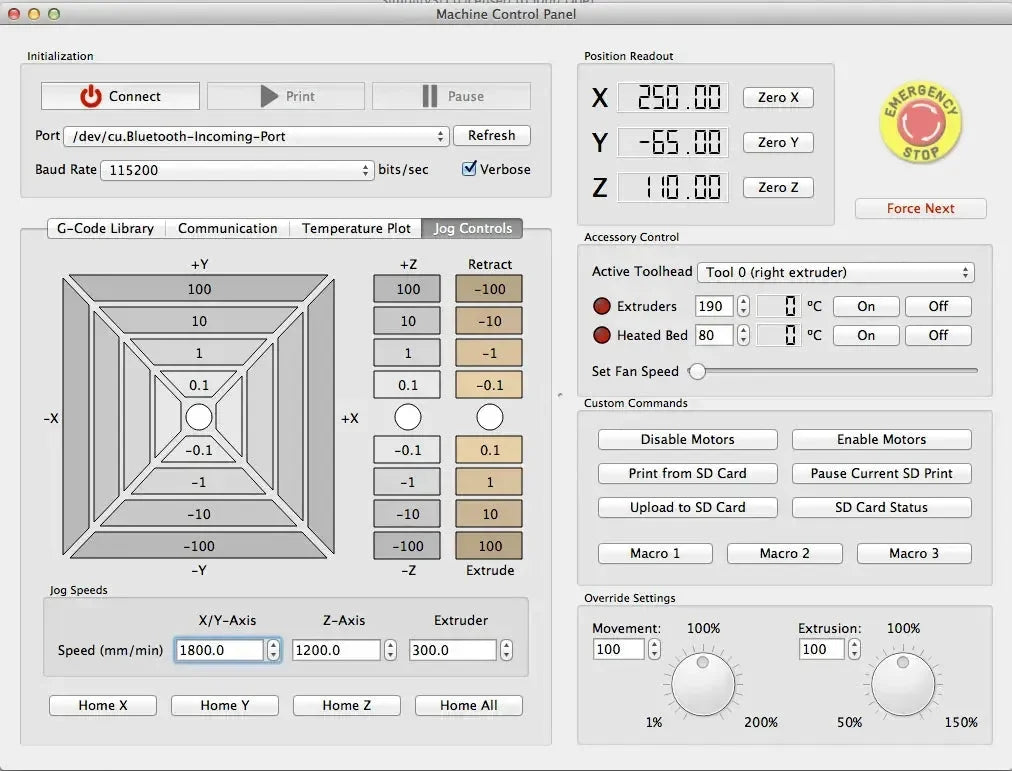This screenshot has height=771, width=1012.
Task: Extrude 100 using the Extrude column
Action: coord(488,545)
